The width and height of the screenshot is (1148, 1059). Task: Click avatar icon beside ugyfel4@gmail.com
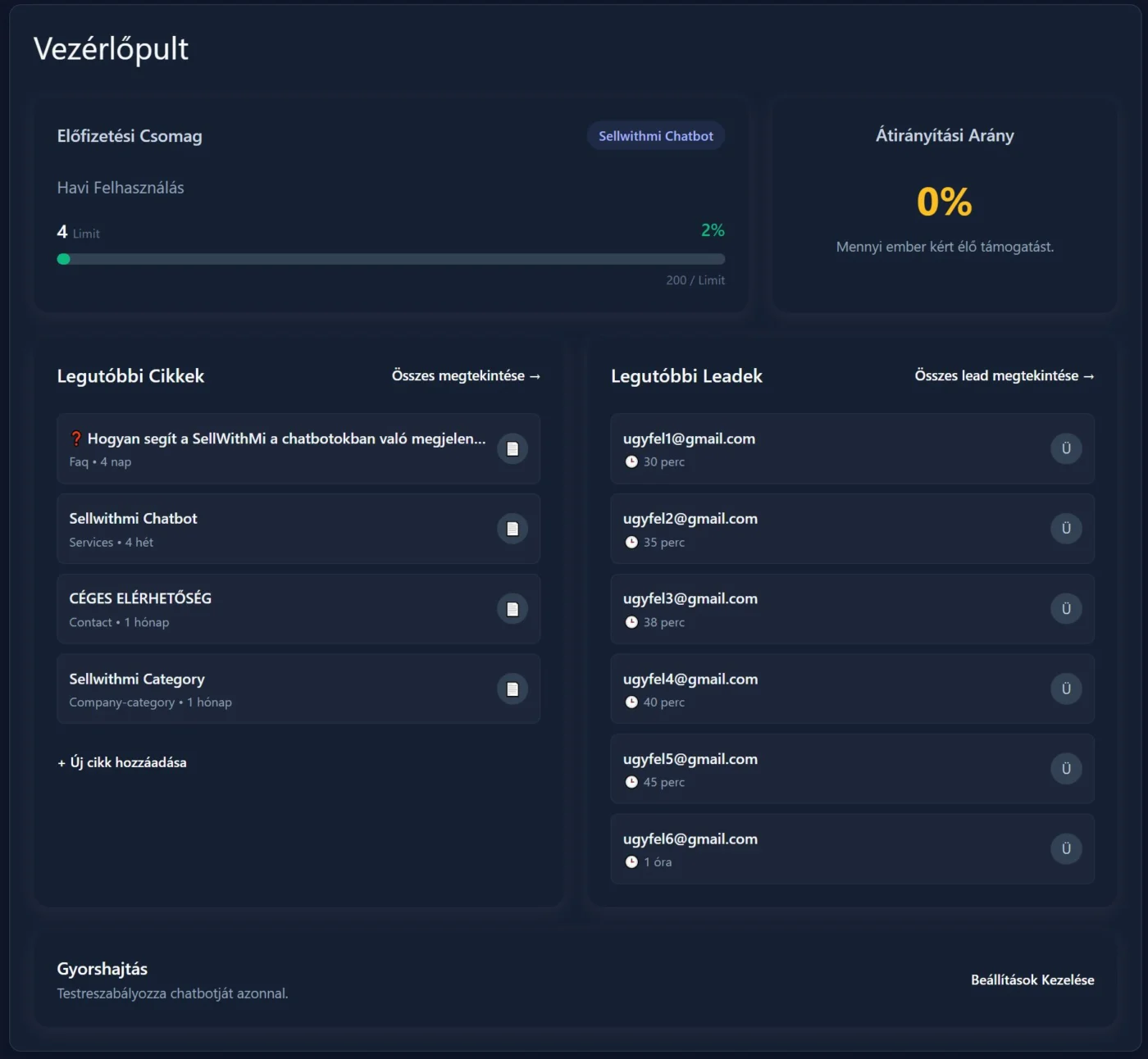click(1066, 689)
